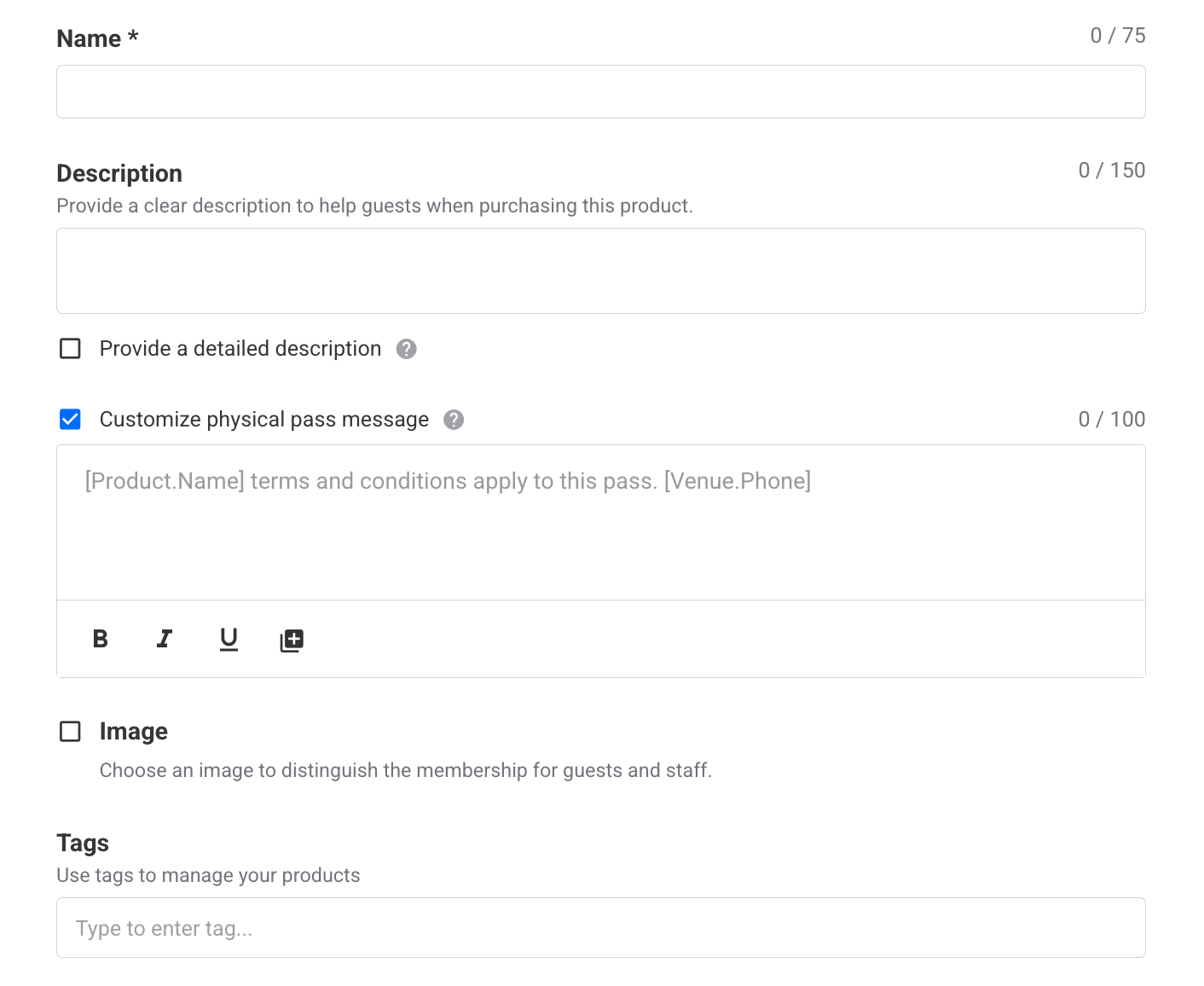Viewport: 1204px width, 986px height.
Task: Click the 'Provide a detailed description' label text
Action: click(240, 349)
